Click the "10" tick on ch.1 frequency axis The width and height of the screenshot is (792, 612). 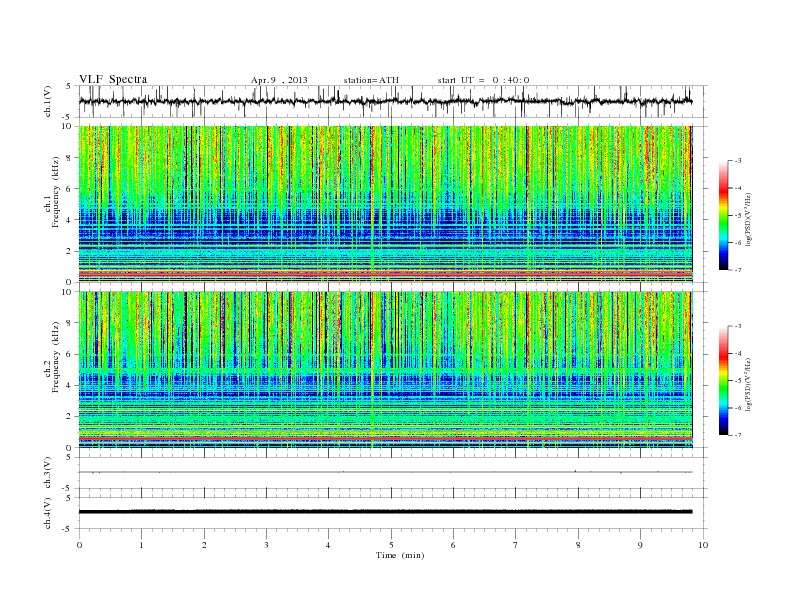tap(67, 126)
